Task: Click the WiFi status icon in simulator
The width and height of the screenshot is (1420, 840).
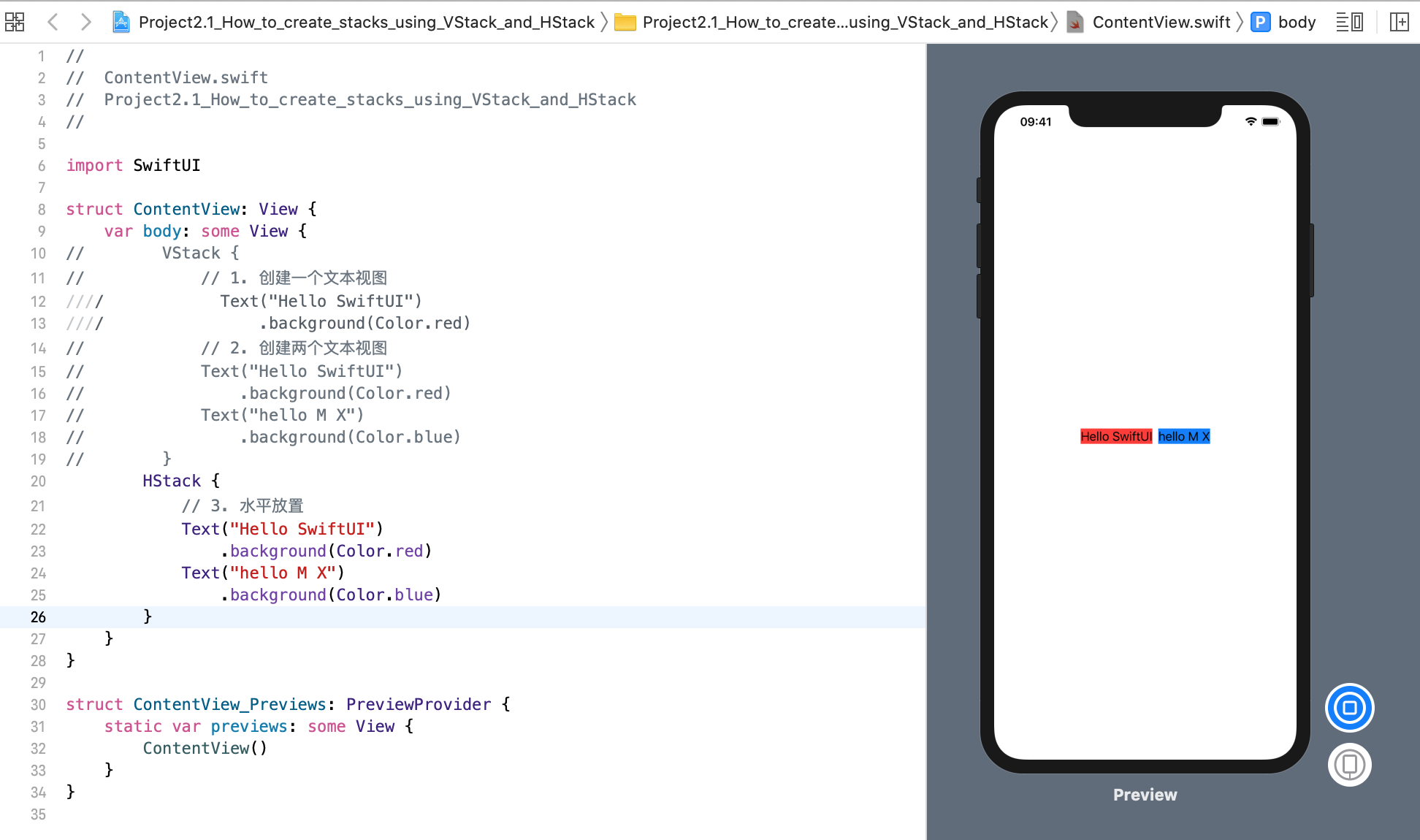Action: [1250, 122]
